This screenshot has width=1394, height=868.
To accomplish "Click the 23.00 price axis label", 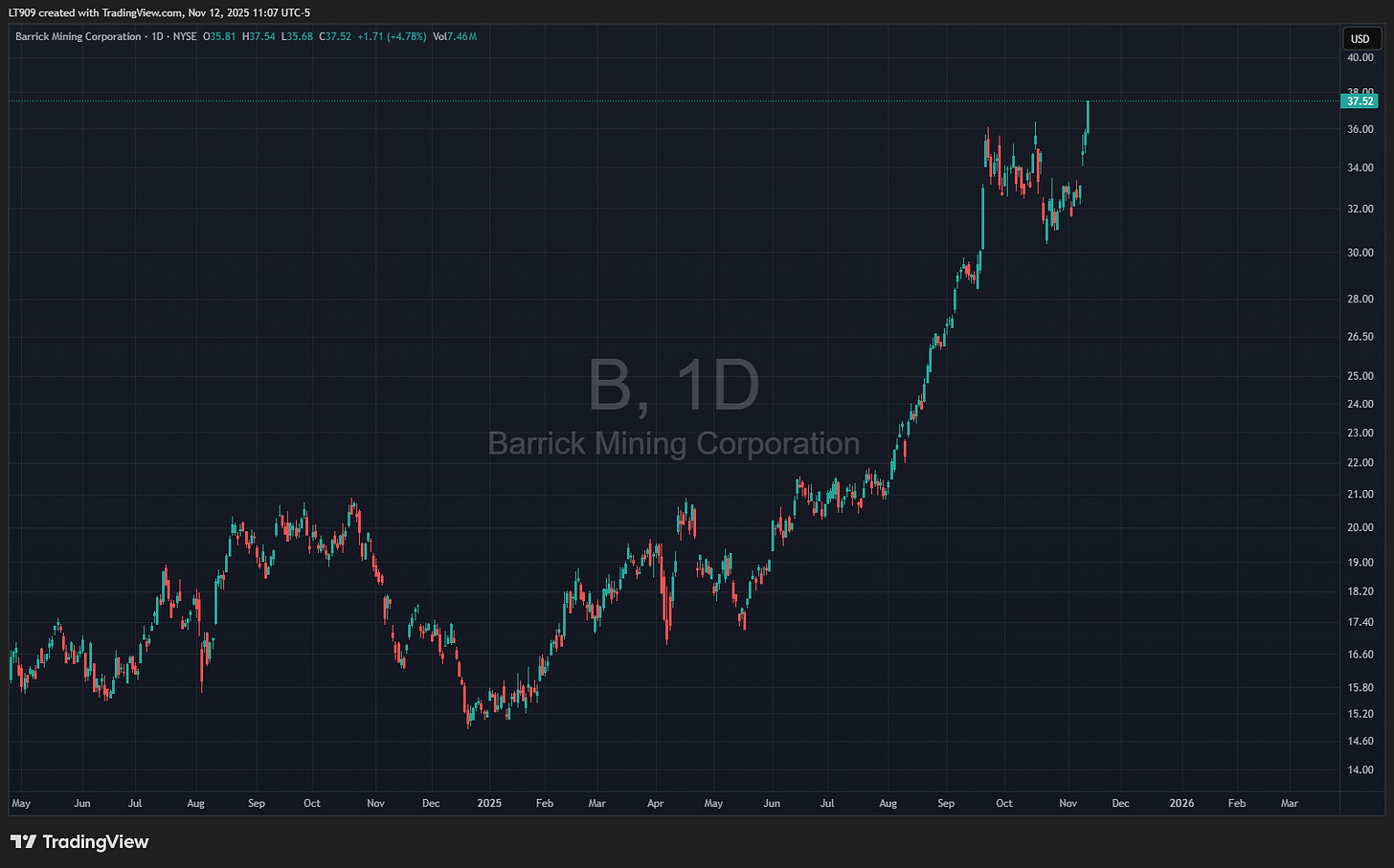I will tap(1360, 433).
